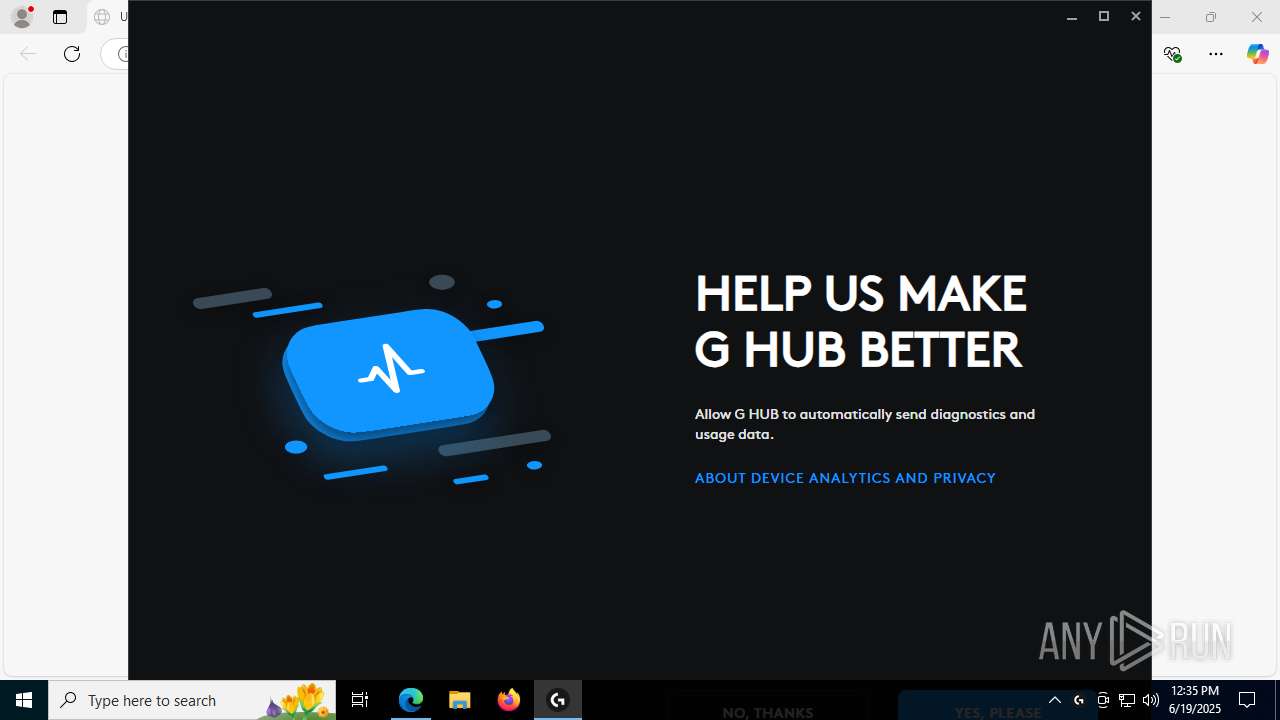
Task: Click the Meet Now tray icon
Action: pyautogui.click(x=1103, y=700)
